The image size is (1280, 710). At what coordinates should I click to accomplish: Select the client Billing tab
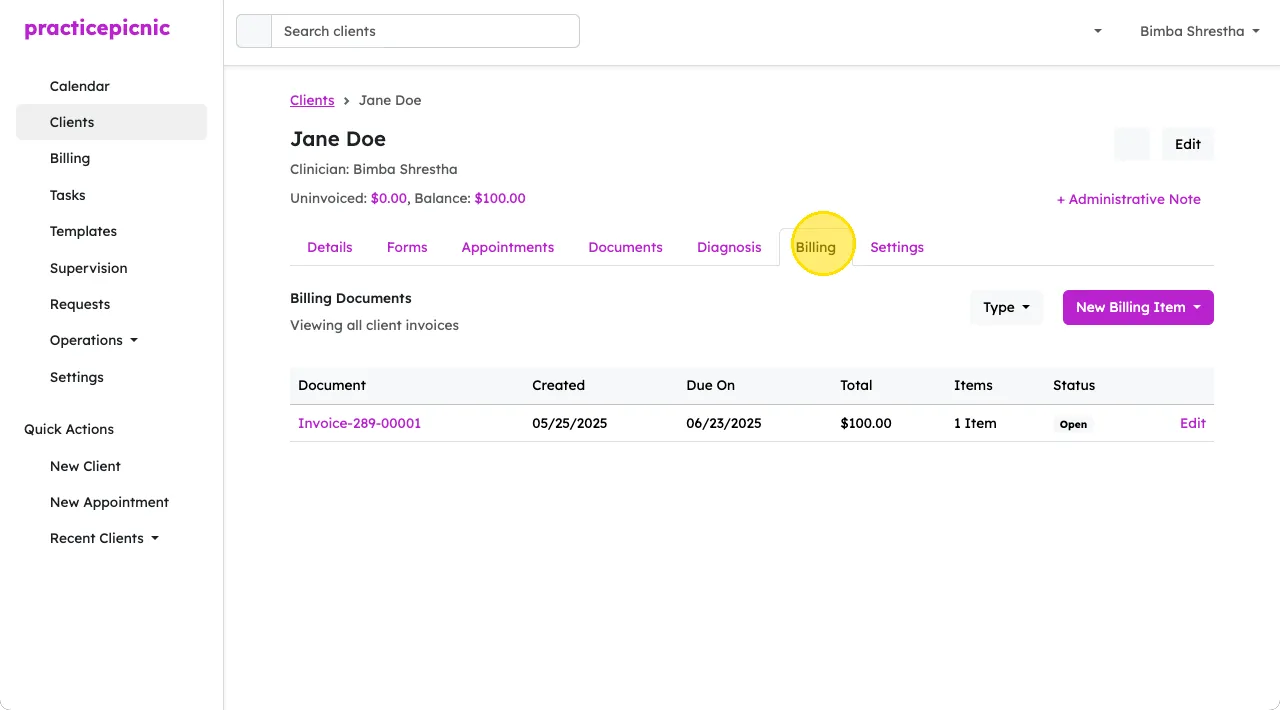point(816,247)
